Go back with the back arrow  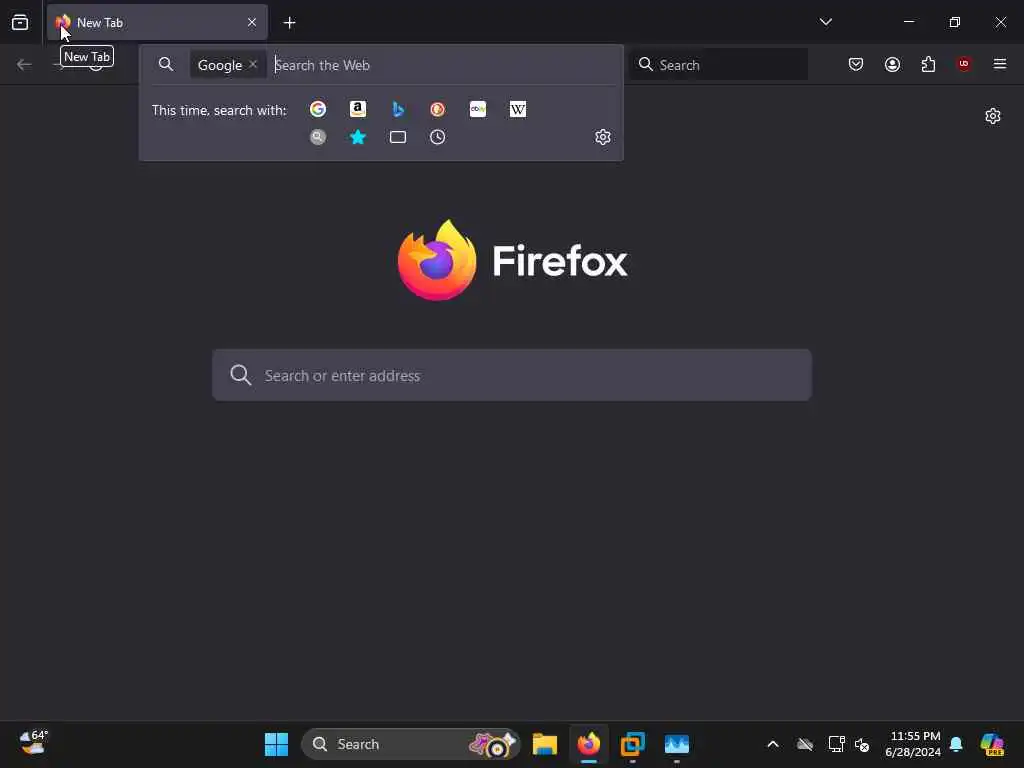tap(24, 64)
